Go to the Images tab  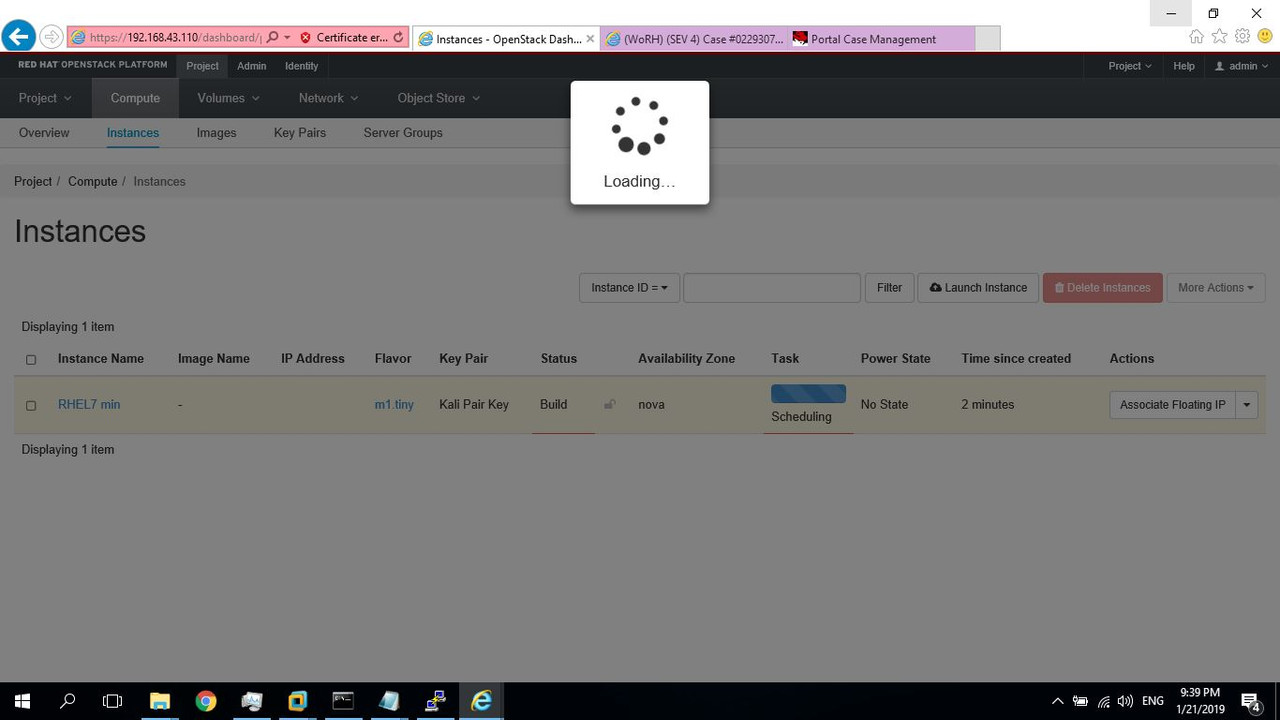pyautogui.click(x=216, y=133)
